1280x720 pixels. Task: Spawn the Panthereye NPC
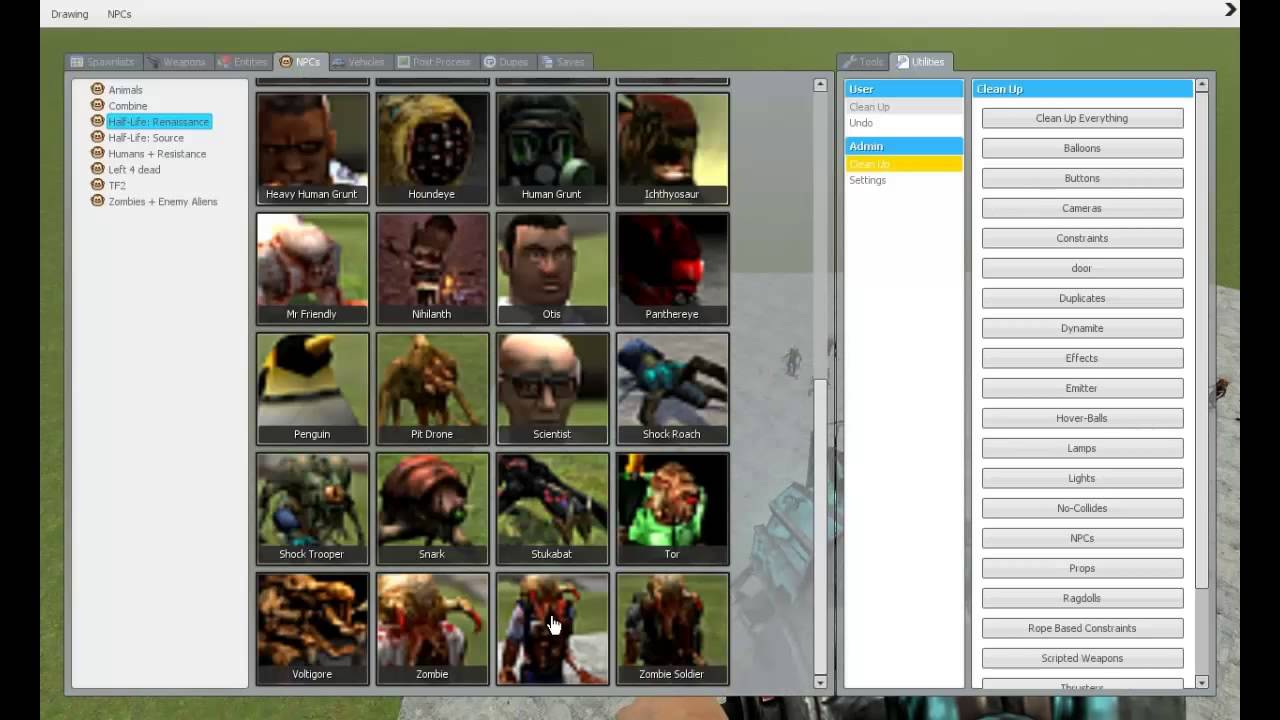click(x=672, y=269)
